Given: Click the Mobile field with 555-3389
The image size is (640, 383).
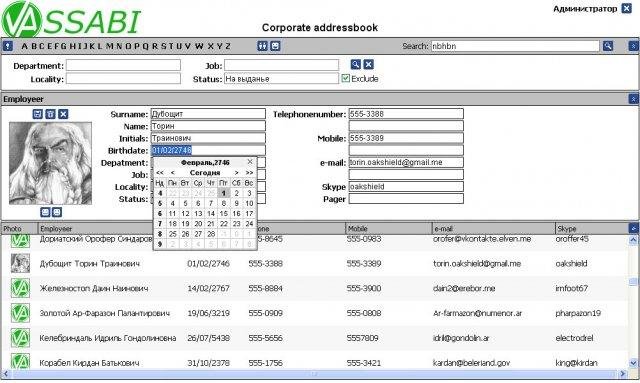Looking at the screenshot, I should pyautogui.click(x=406, y=138).
